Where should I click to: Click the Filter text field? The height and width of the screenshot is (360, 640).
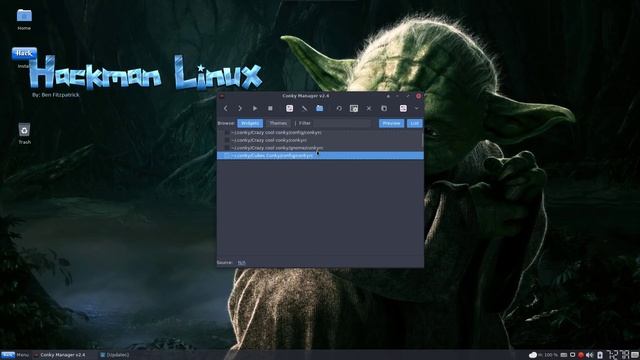tap(342, 123)
